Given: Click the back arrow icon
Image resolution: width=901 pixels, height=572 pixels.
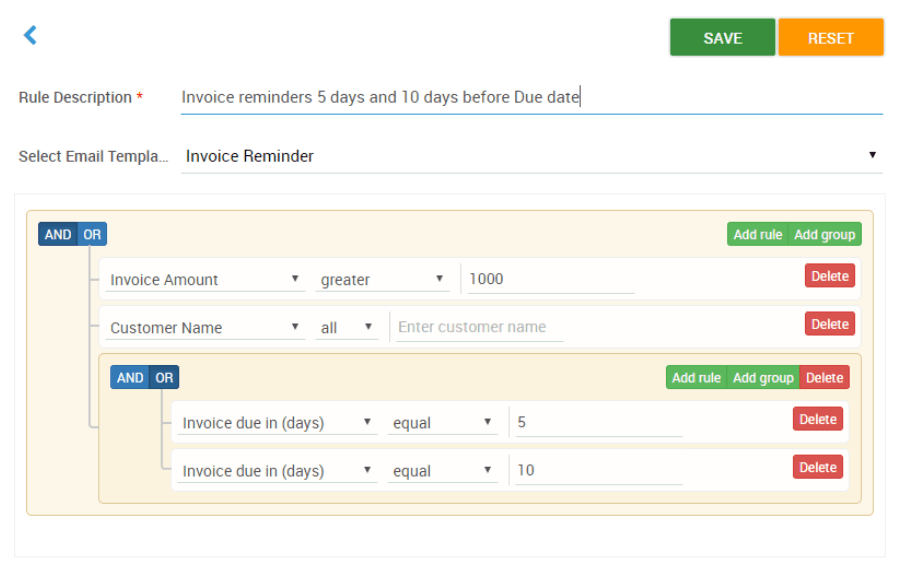Looking at the screenshot, I should 30,36.
